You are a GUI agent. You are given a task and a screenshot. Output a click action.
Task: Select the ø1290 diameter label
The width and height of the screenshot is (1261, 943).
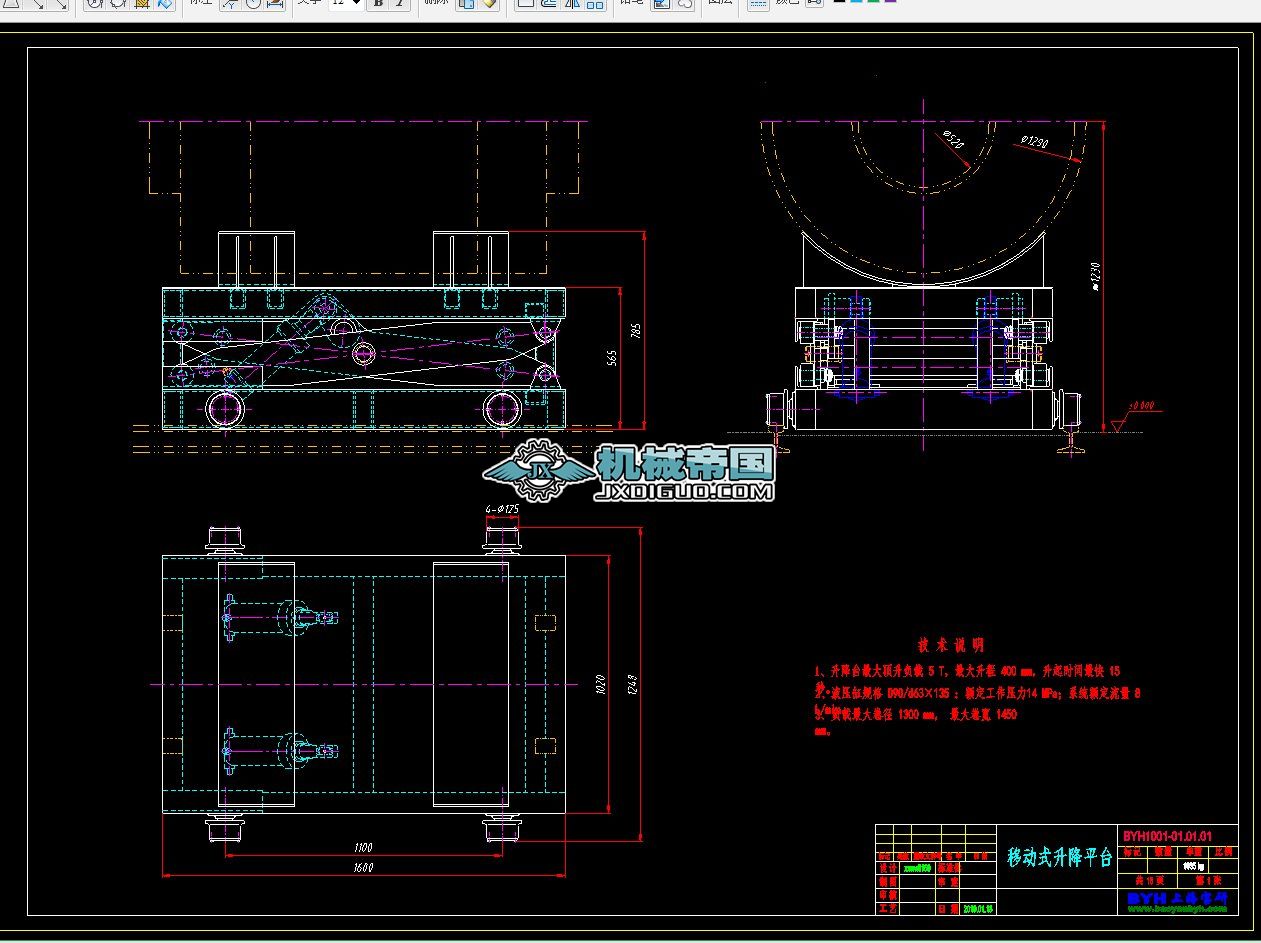[1034, 143]
